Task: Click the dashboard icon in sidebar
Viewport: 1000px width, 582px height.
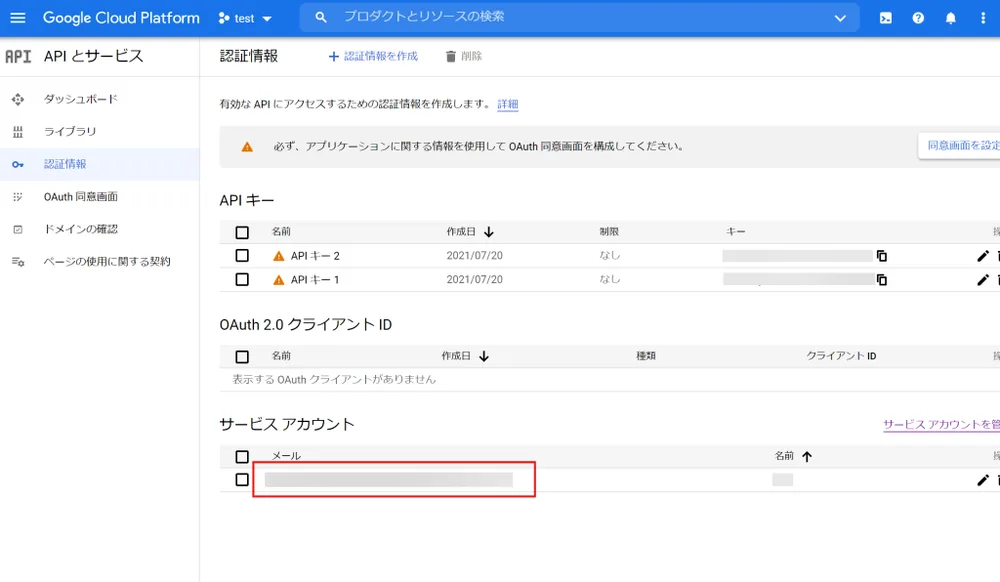Action: pyautogui.click(x=18, y=99)
